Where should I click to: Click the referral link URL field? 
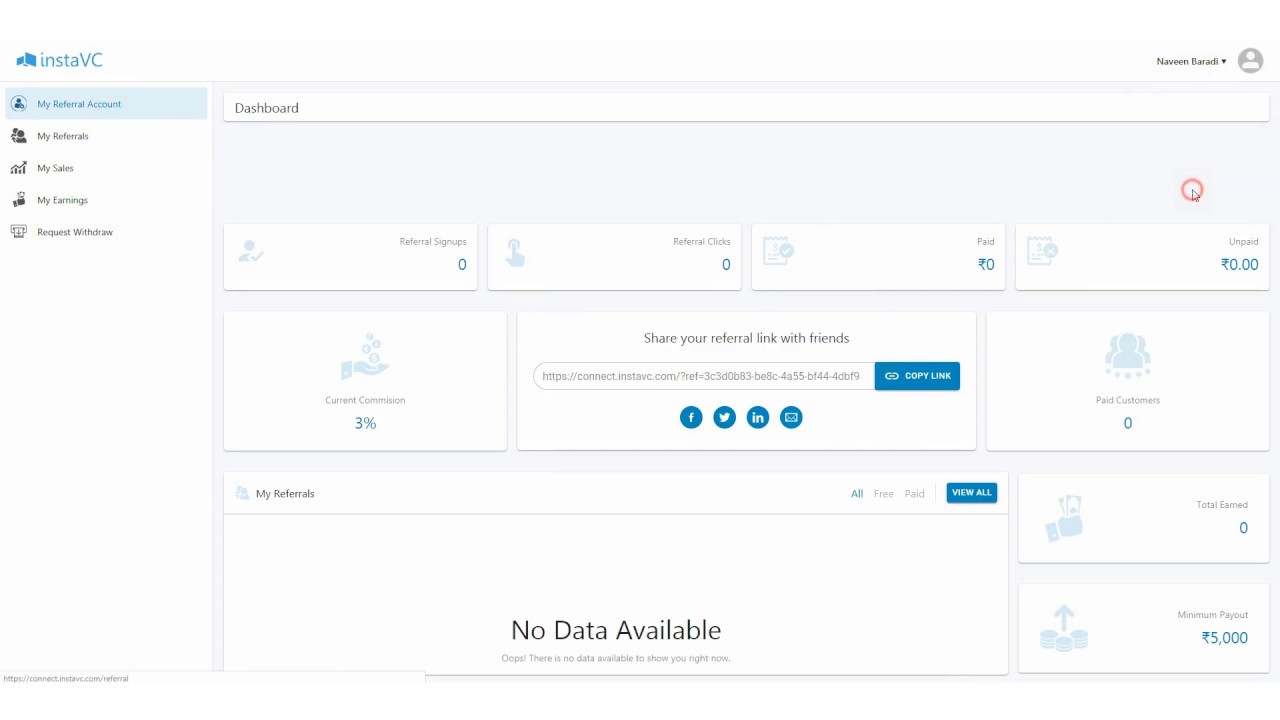click(704, 376)
